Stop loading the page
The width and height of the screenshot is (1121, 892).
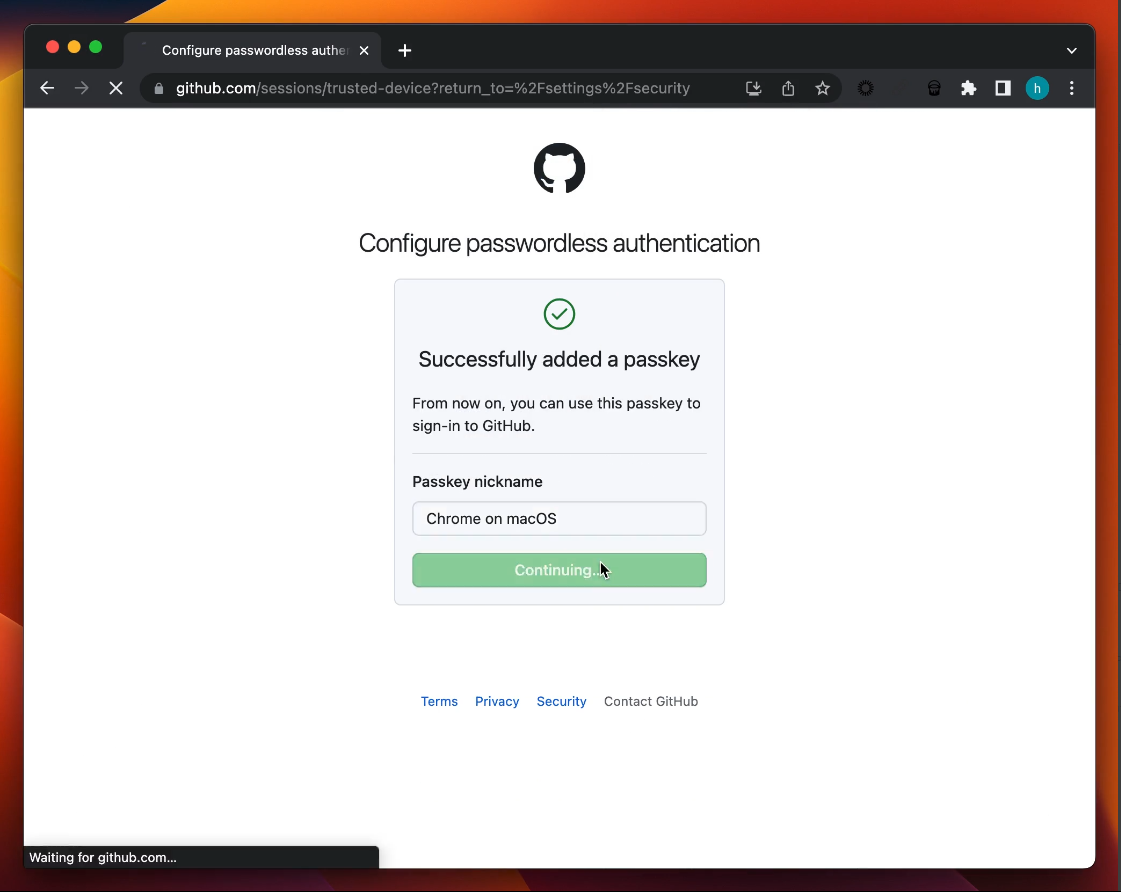point(116,88)
